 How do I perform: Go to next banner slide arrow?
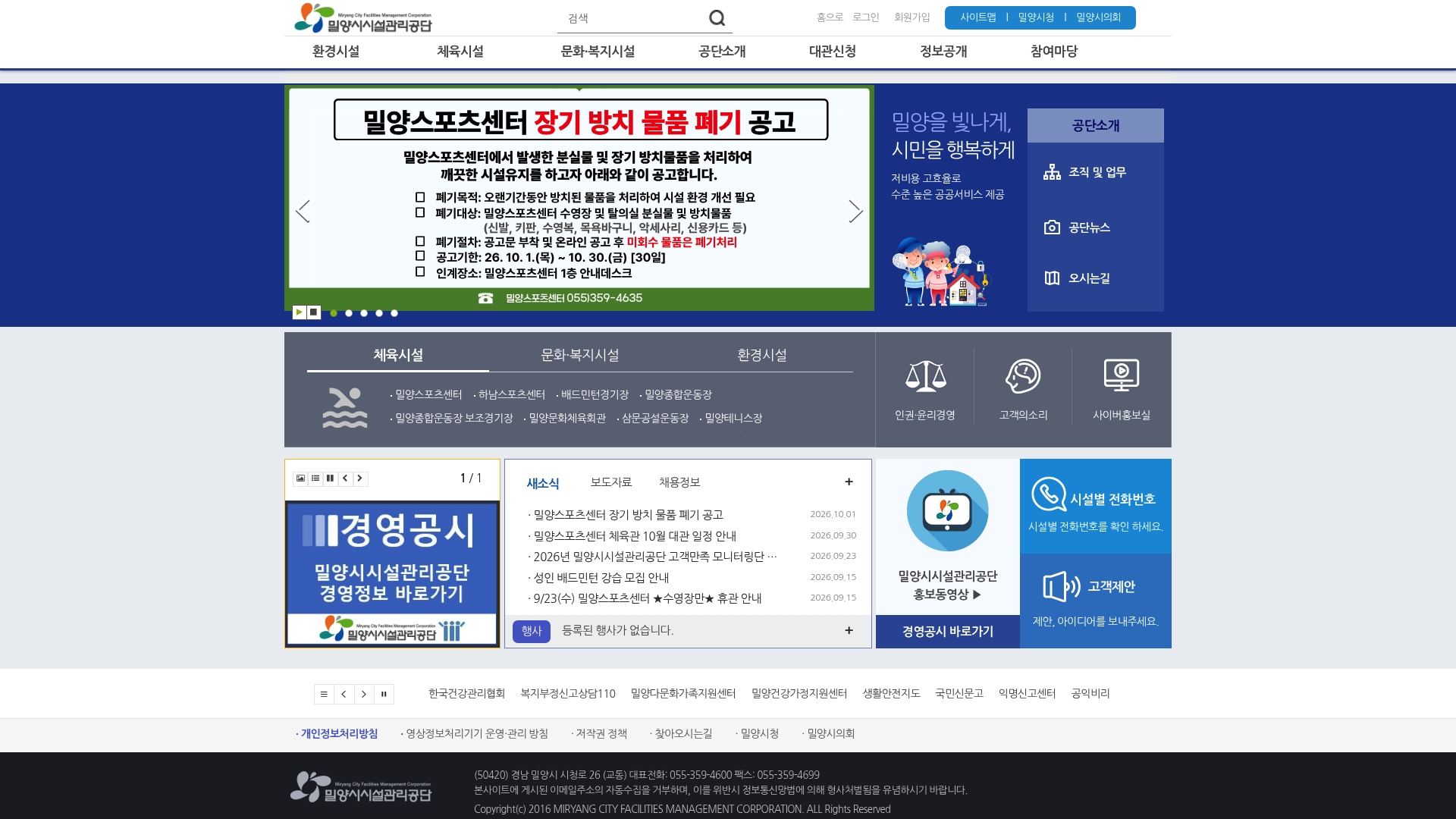[x=855, y=211]
